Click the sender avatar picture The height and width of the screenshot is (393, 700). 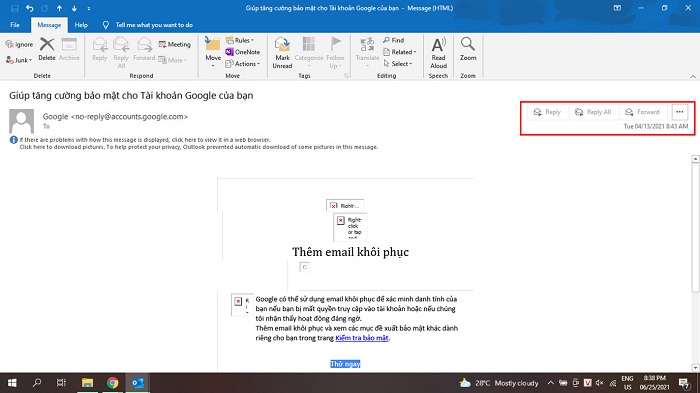(x=21, y=121)
